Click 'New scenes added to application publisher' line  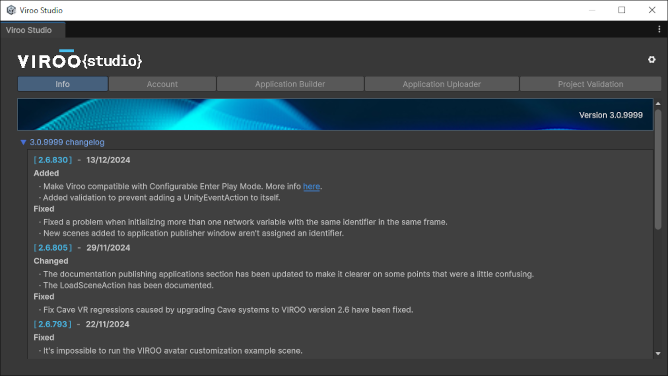pyautogui.click(x=191, y=233)
